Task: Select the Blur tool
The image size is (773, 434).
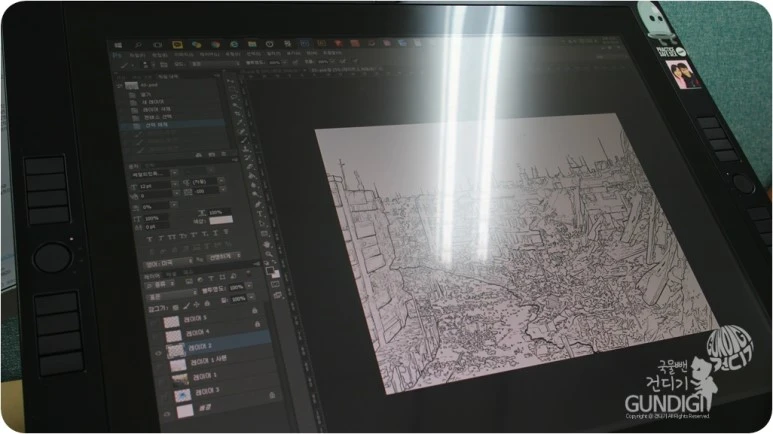Action: 253,185
